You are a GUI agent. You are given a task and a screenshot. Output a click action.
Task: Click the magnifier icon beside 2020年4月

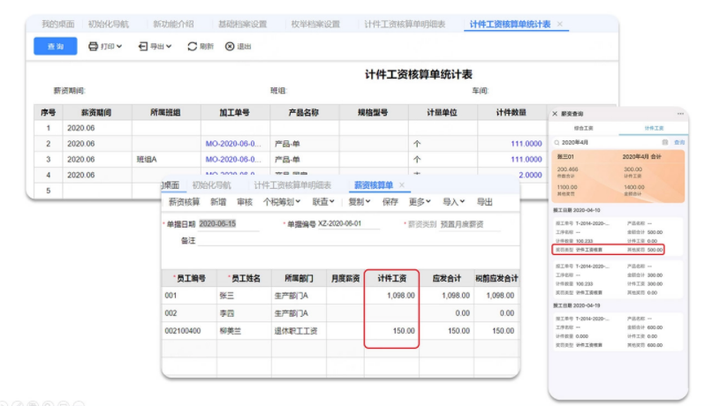click(557, 142)
